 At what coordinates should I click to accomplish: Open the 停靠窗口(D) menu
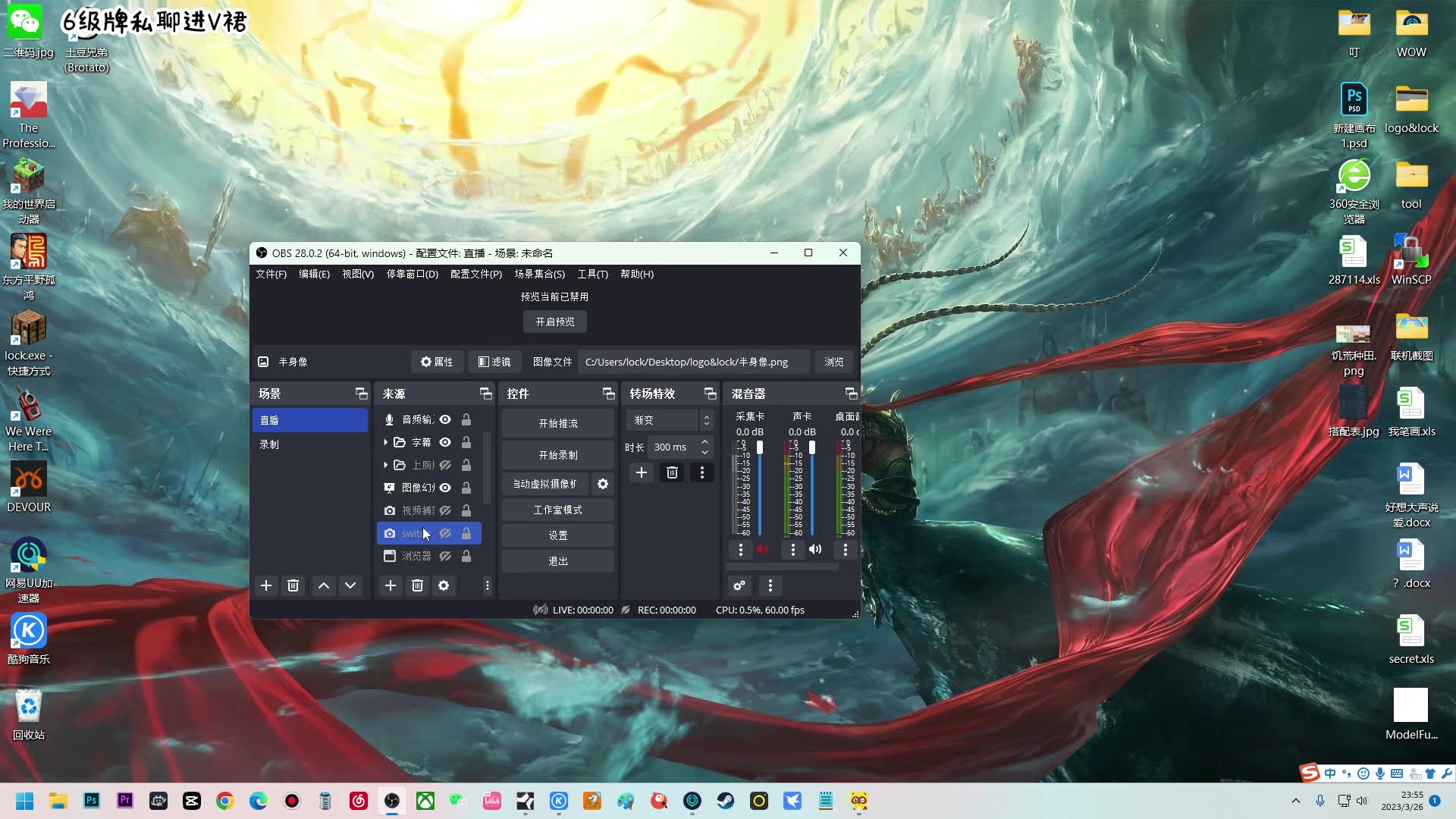tap(413, 274)
